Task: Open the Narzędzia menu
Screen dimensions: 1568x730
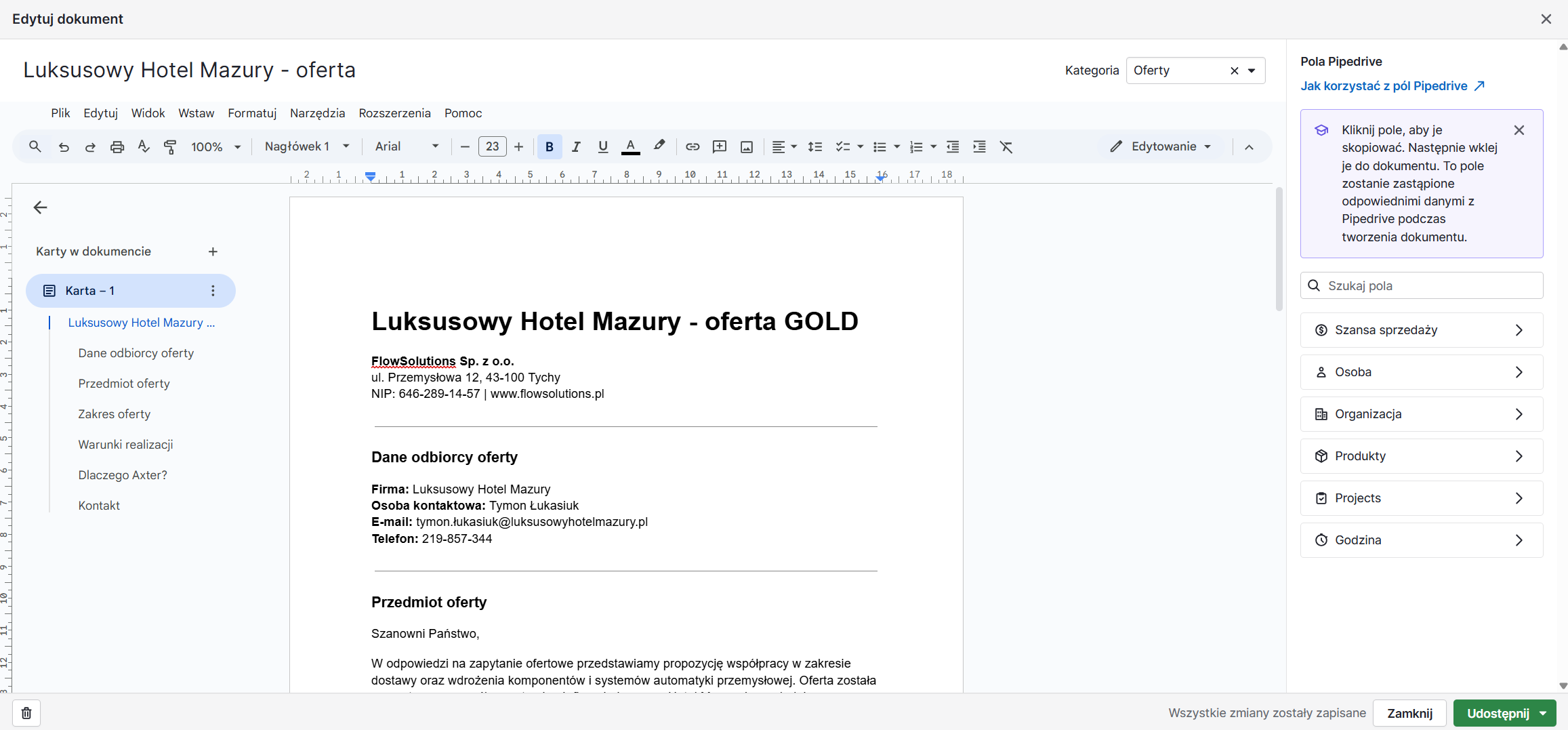Action: pos(318,113)
